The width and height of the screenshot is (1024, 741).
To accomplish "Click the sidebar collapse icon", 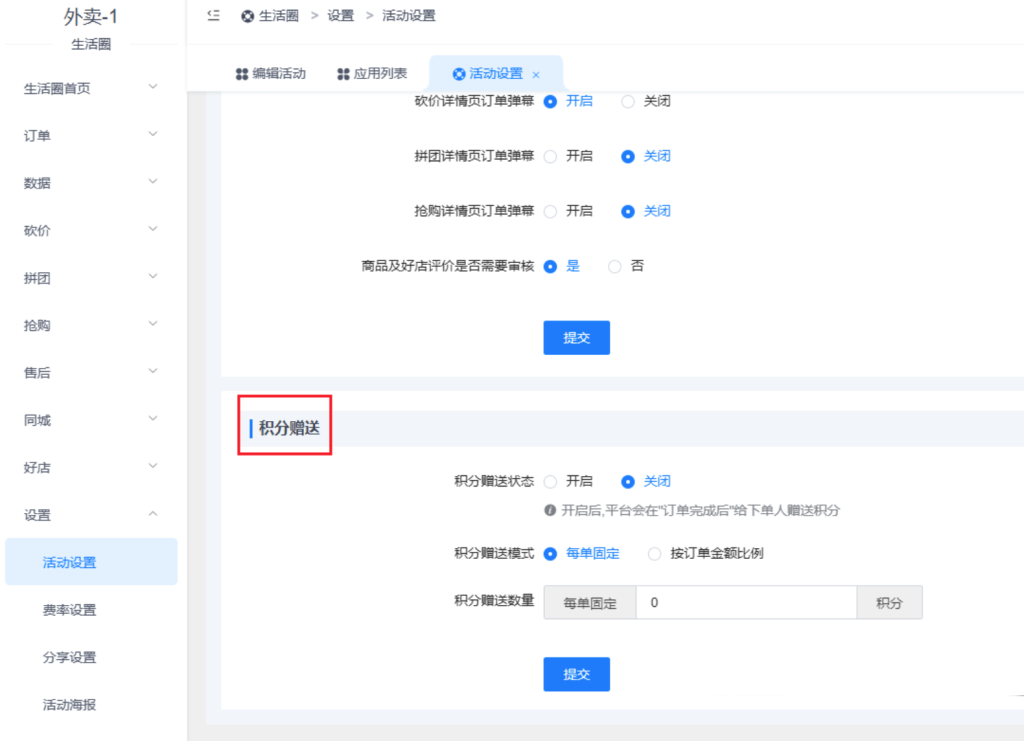I will pyautogui.click(x=213, y=16).
